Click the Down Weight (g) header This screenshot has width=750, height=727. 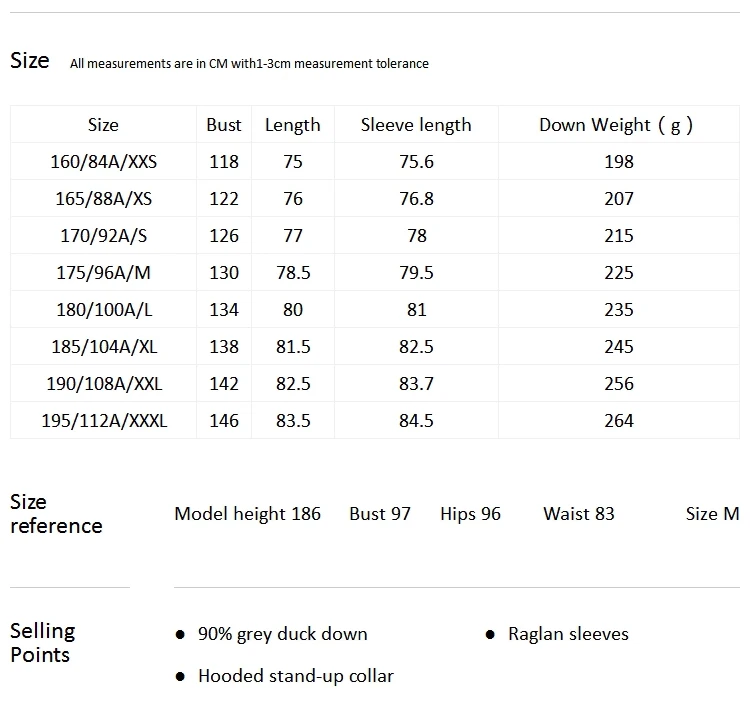point(616,125)
